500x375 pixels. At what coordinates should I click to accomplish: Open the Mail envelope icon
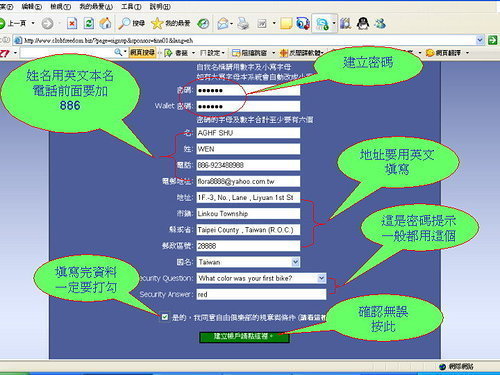[223, 23]
